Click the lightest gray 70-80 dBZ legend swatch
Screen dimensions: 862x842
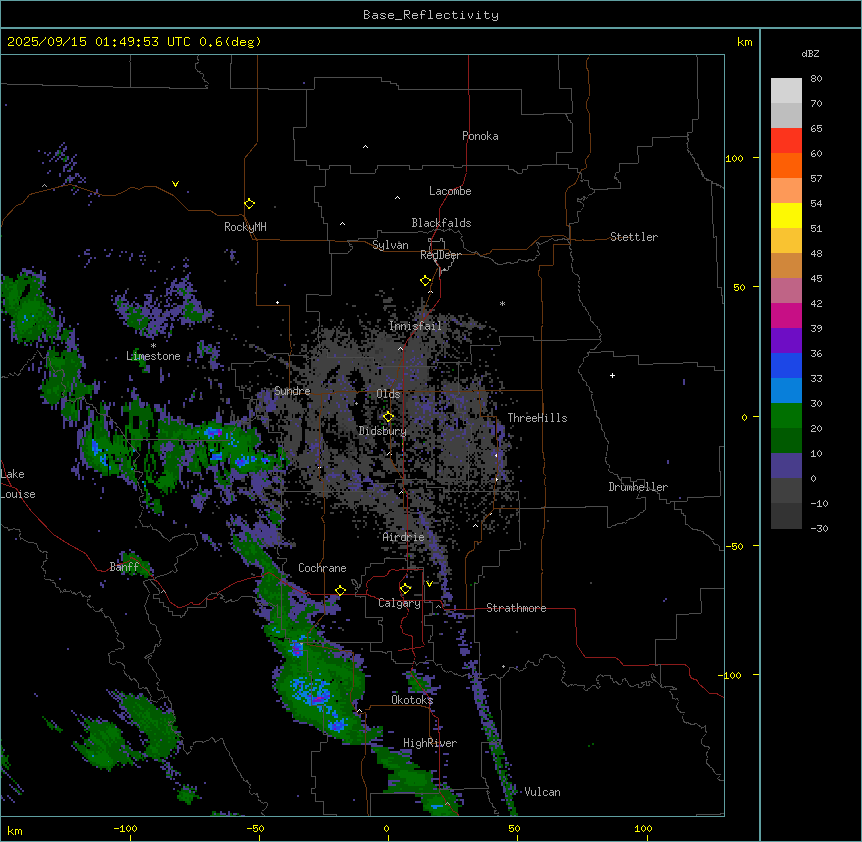(786, 91)
